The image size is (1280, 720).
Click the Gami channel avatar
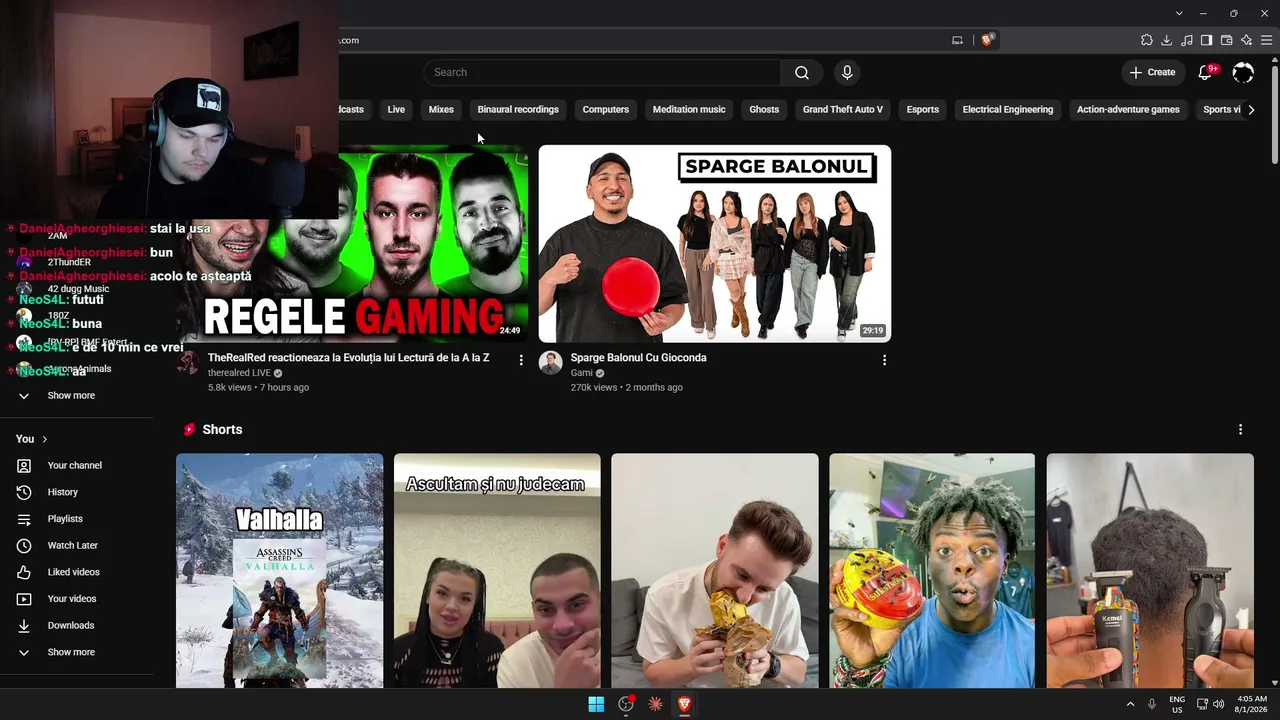pos(551,362)
